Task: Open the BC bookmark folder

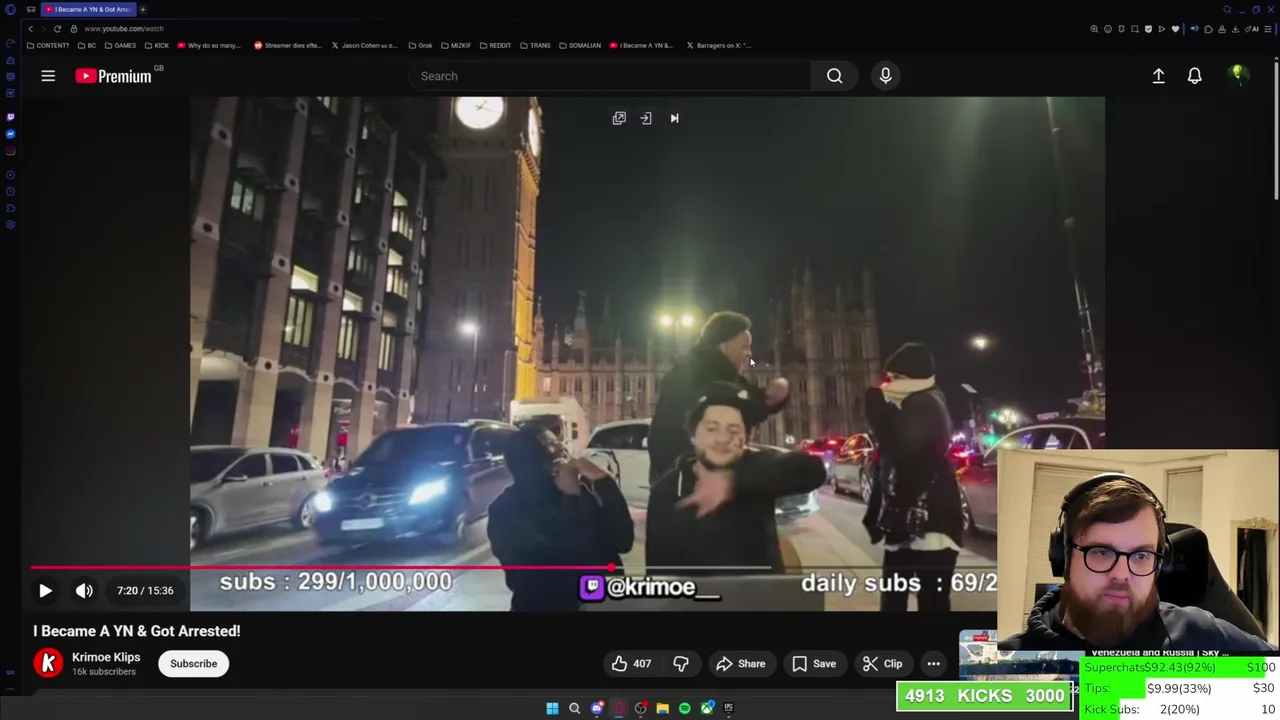Action: [x=87, y=45]
